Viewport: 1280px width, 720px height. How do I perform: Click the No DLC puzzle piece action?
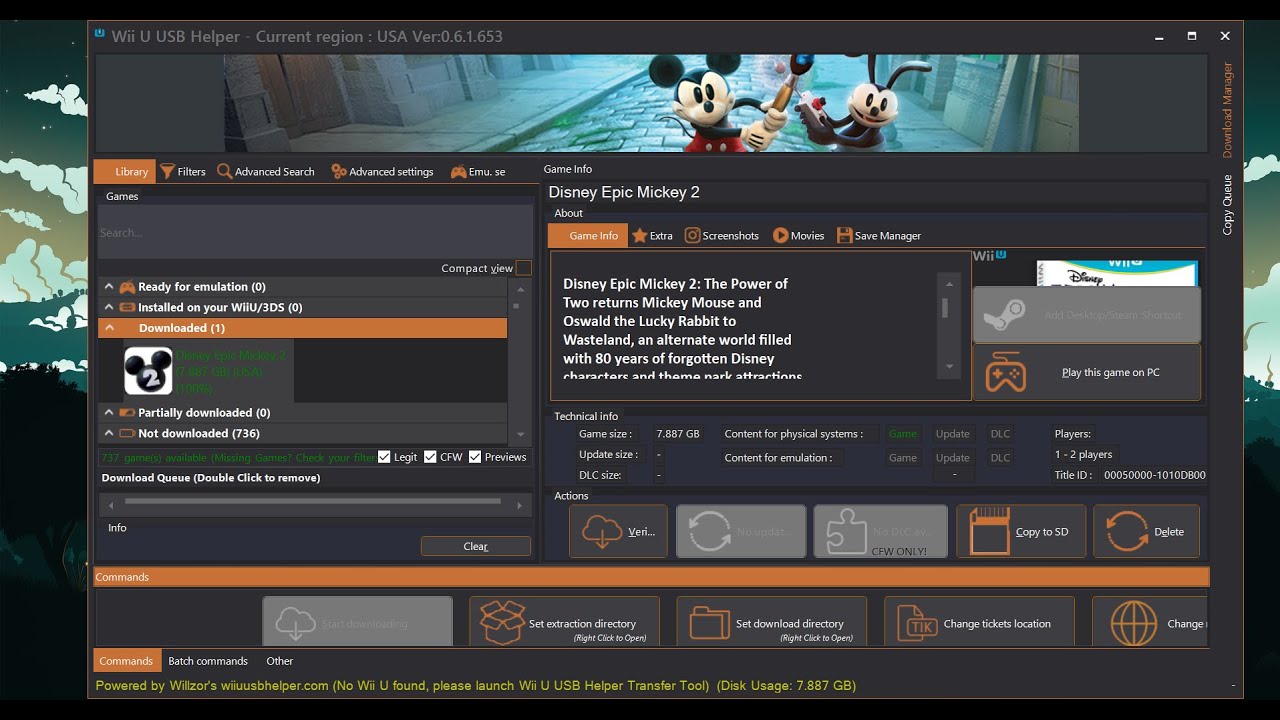pyautogui.click(x=880, y=531)
